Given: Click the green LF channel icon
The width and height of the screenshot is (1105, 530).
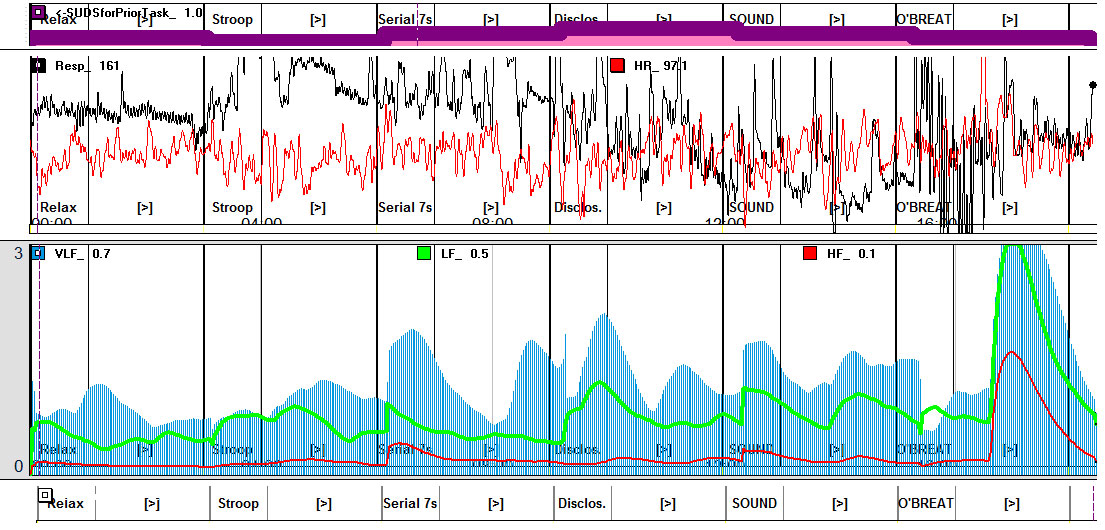Looking at the screenshot, I should tap(424, 254).
